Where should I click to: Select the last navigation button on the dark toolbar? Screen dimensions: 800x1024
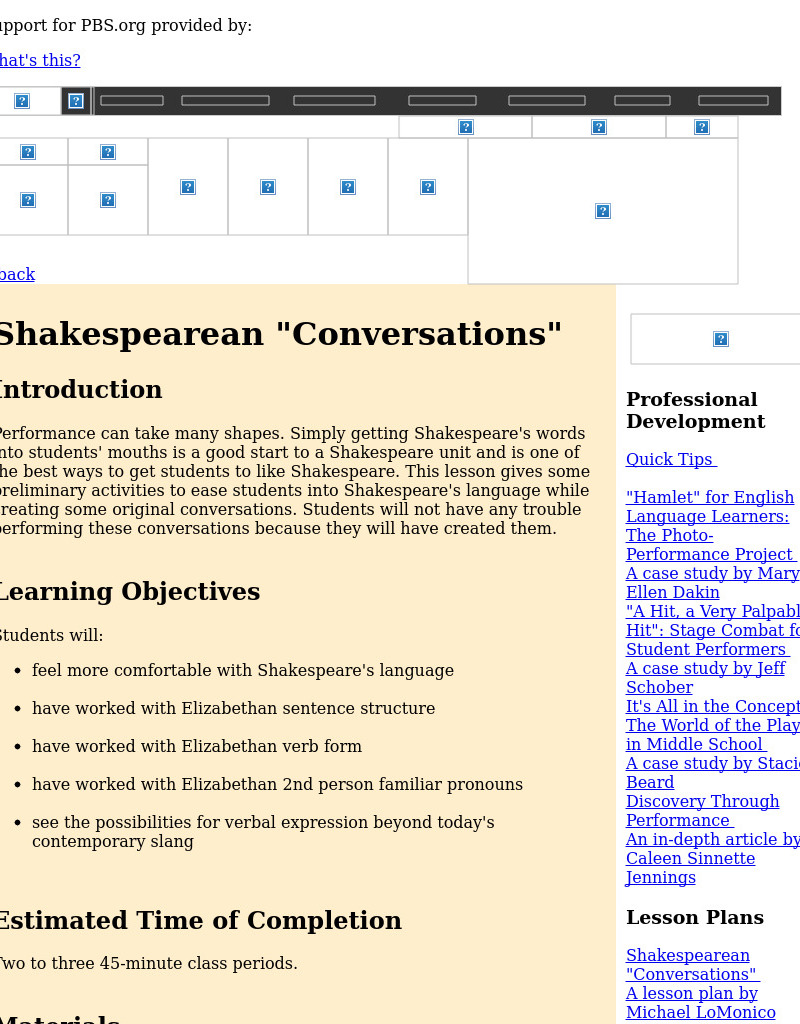point(733,100)
